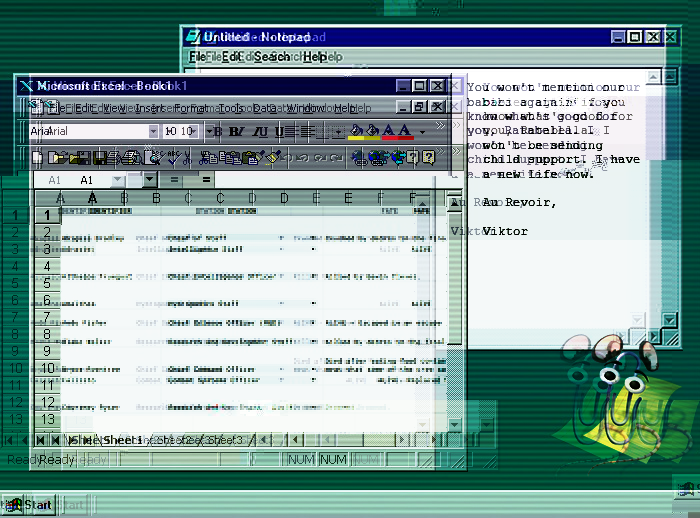Open Excel Tools menu
This screenshot has width=700, height=518.
[231, 108]
